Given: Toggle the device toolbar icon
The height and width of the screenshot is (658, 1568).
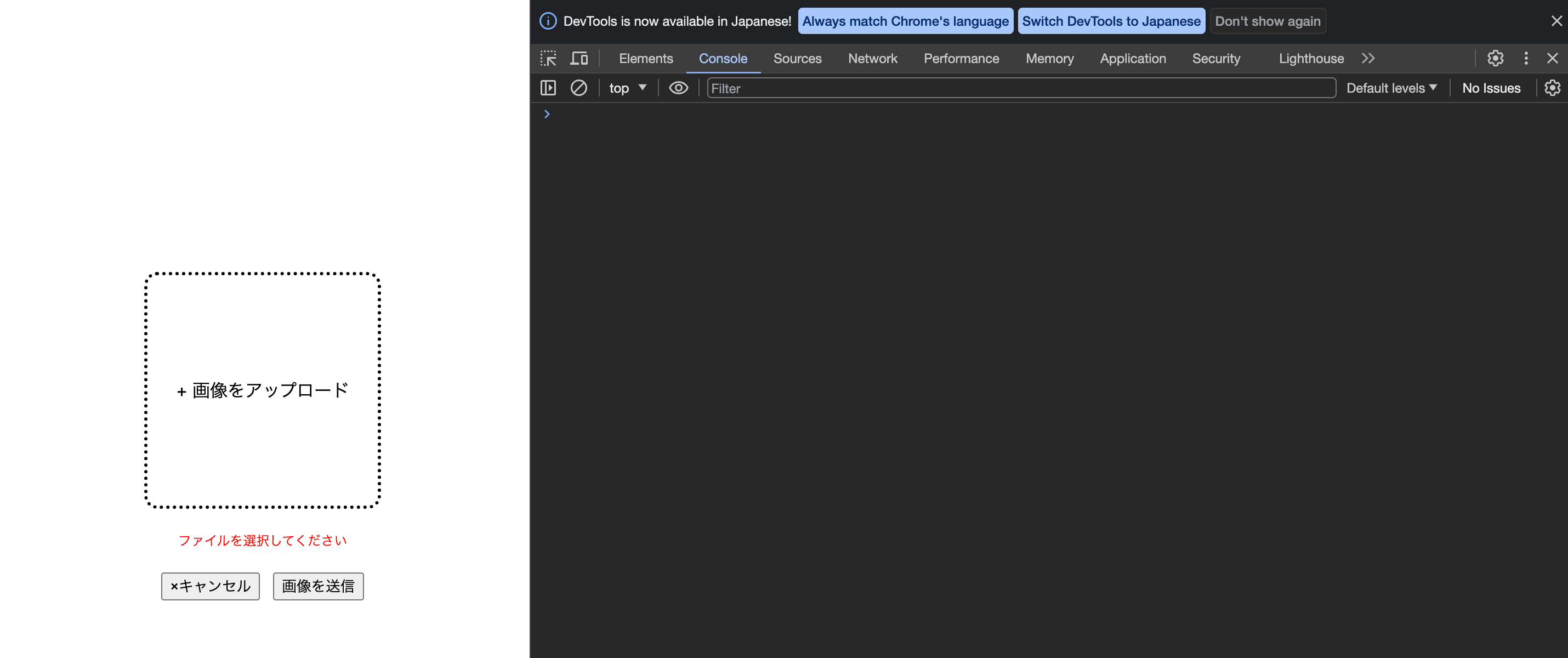Looking at the screenshot, I should [x=579, y=59].
